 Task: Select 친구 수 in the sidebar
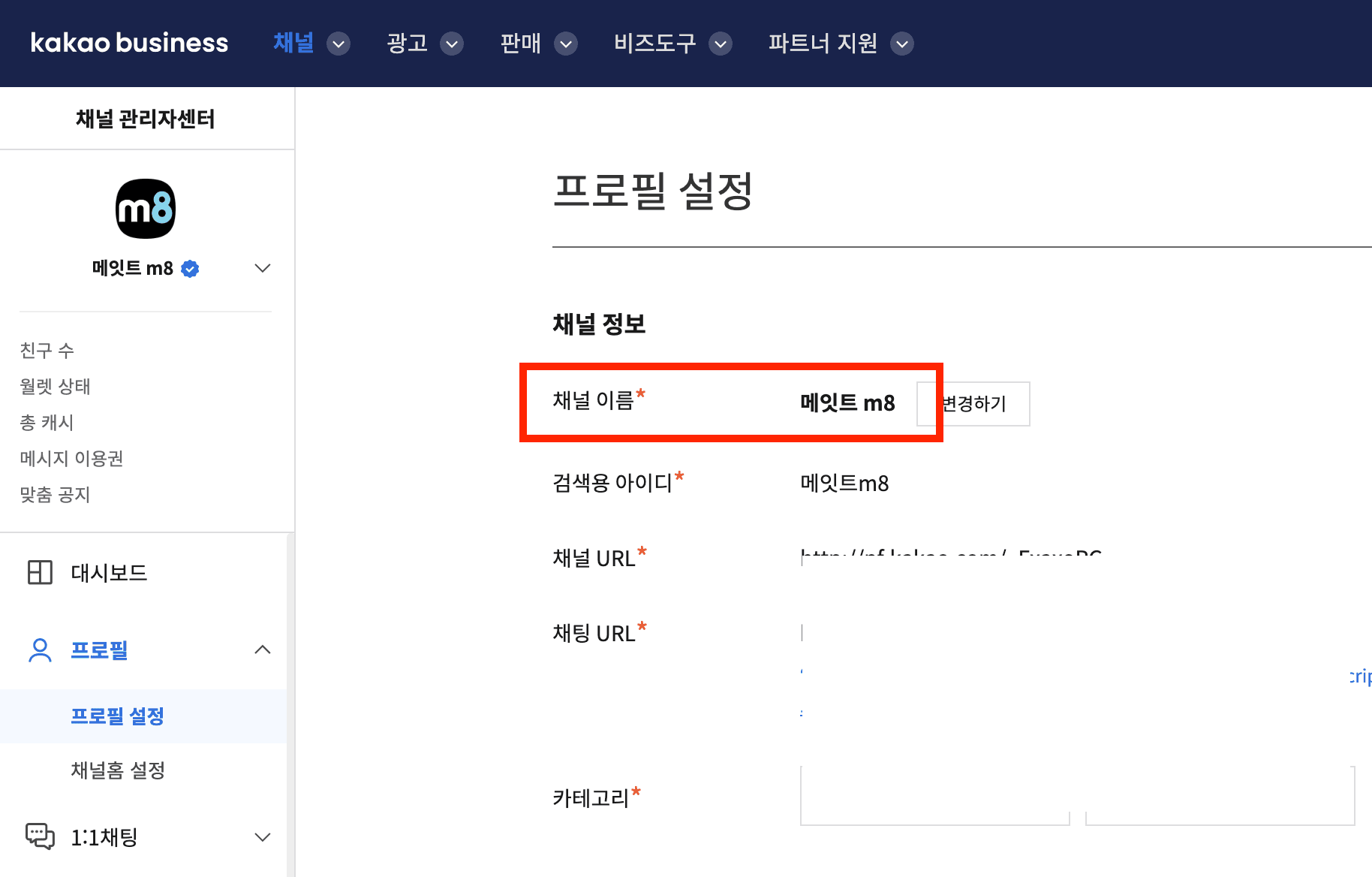47,351
